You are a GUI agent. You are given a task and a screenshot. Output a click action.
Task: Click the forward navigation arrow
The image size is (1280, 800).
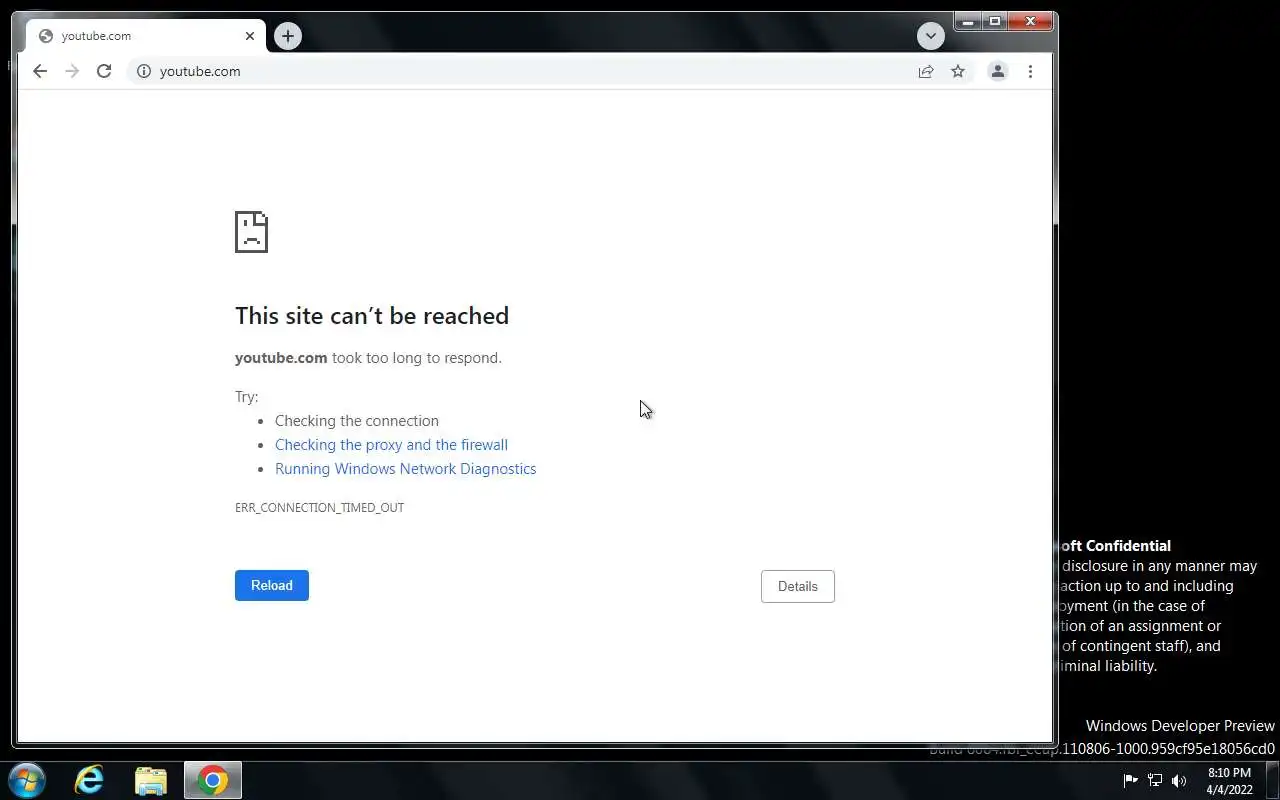(x=72, y=71)
